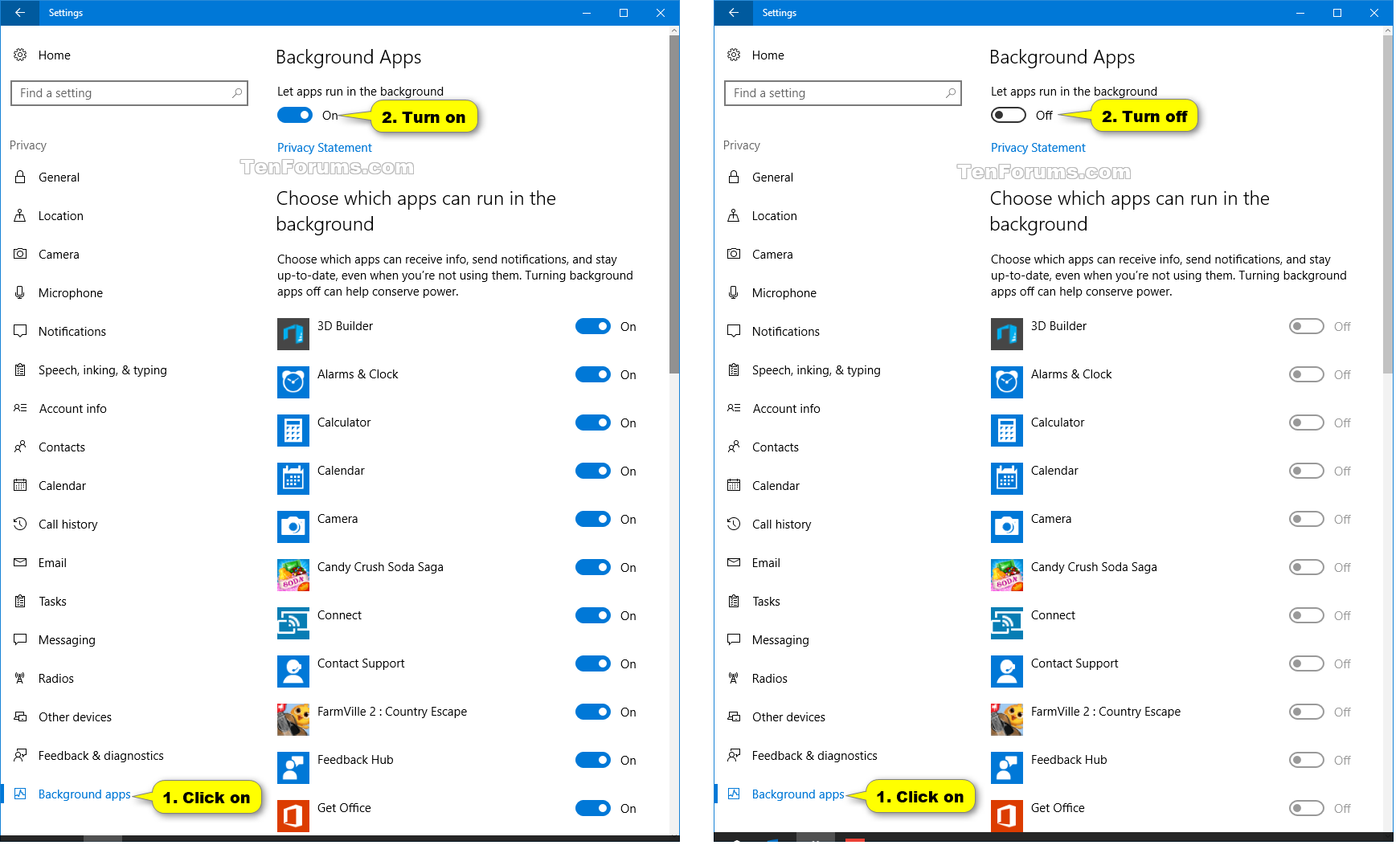Open Background apps page in right window
The image size is (1400, 845).
(x=798, y=794)
